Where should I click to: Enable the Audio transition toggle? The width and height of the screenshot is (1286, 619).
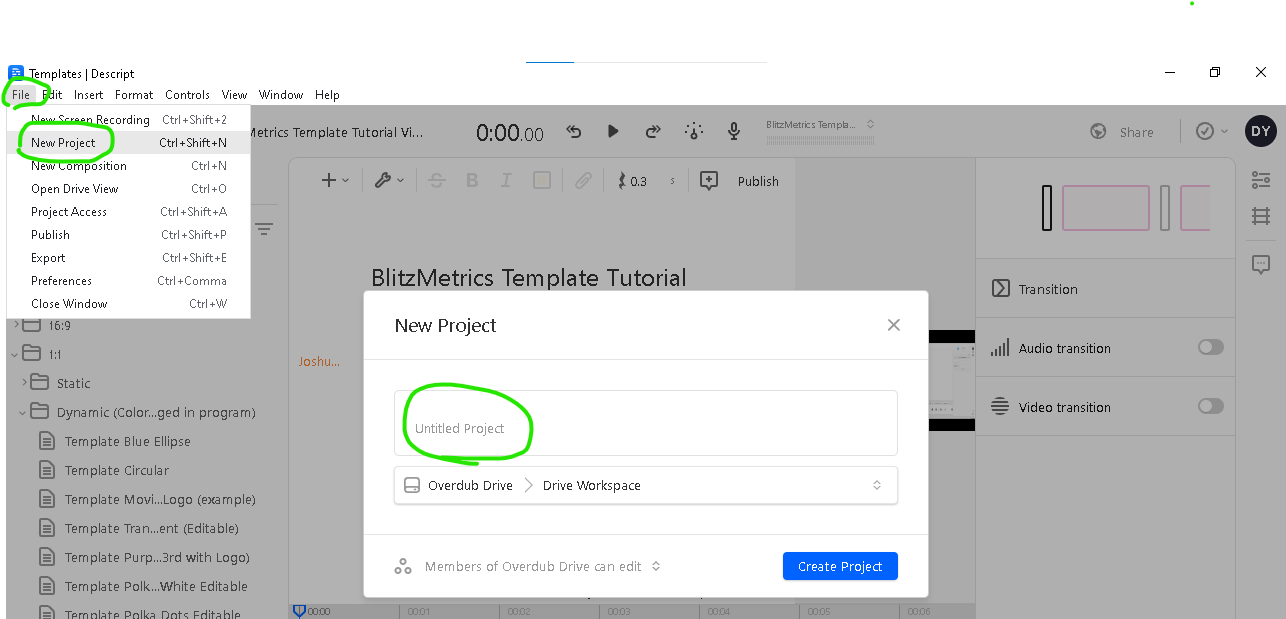tap(1211, 347)
